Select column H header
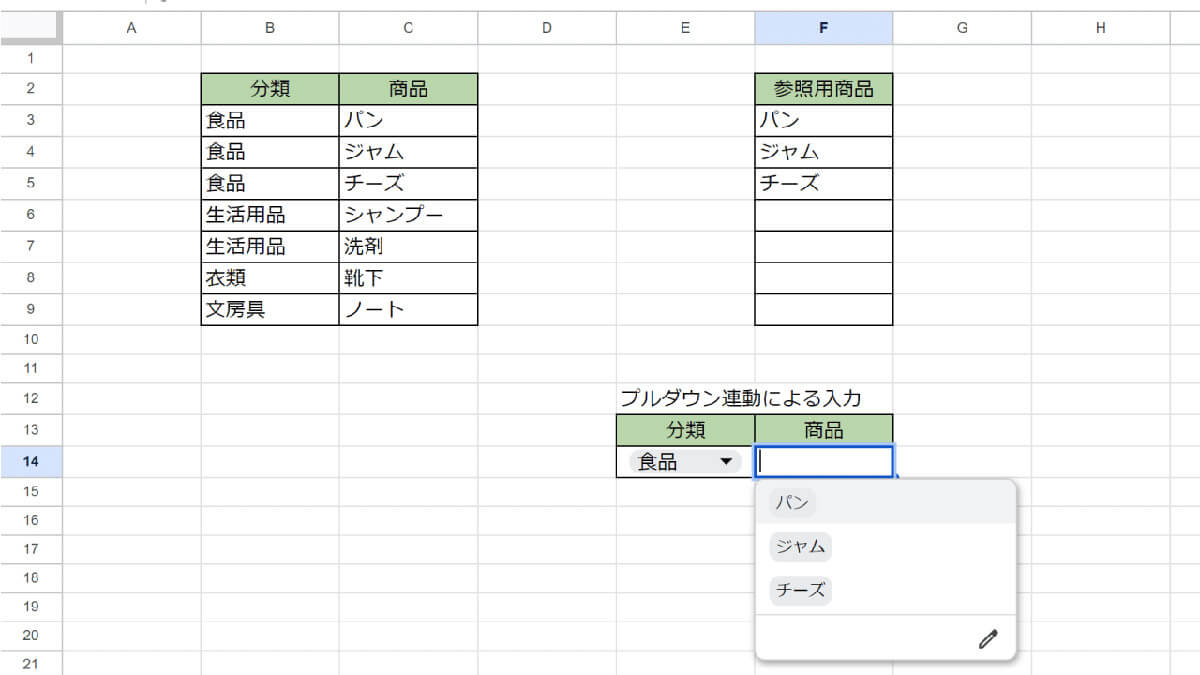The image size is (1200, 675). pyautogui.click(x=1100, y=29)
